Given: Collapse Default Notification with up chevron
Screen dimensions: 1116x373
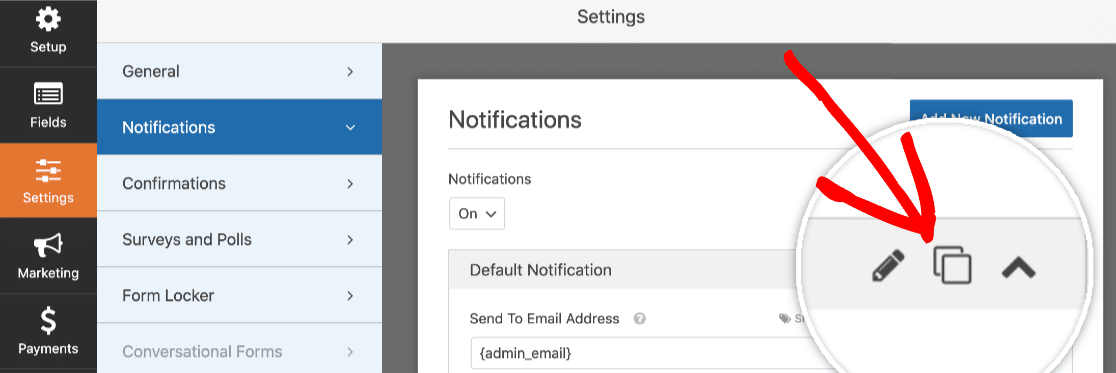Looking at the screenshot, I should click(1018, 268).
